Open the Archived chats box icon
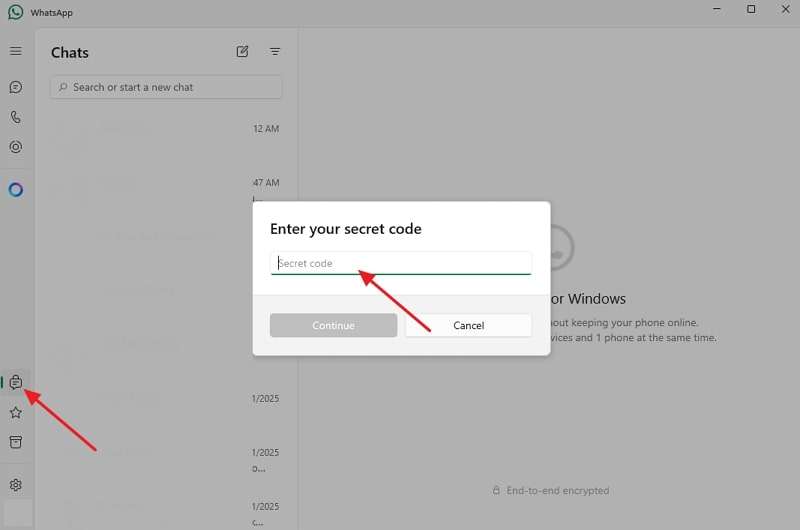Screen dimensions: 800x530 [15, 442]
